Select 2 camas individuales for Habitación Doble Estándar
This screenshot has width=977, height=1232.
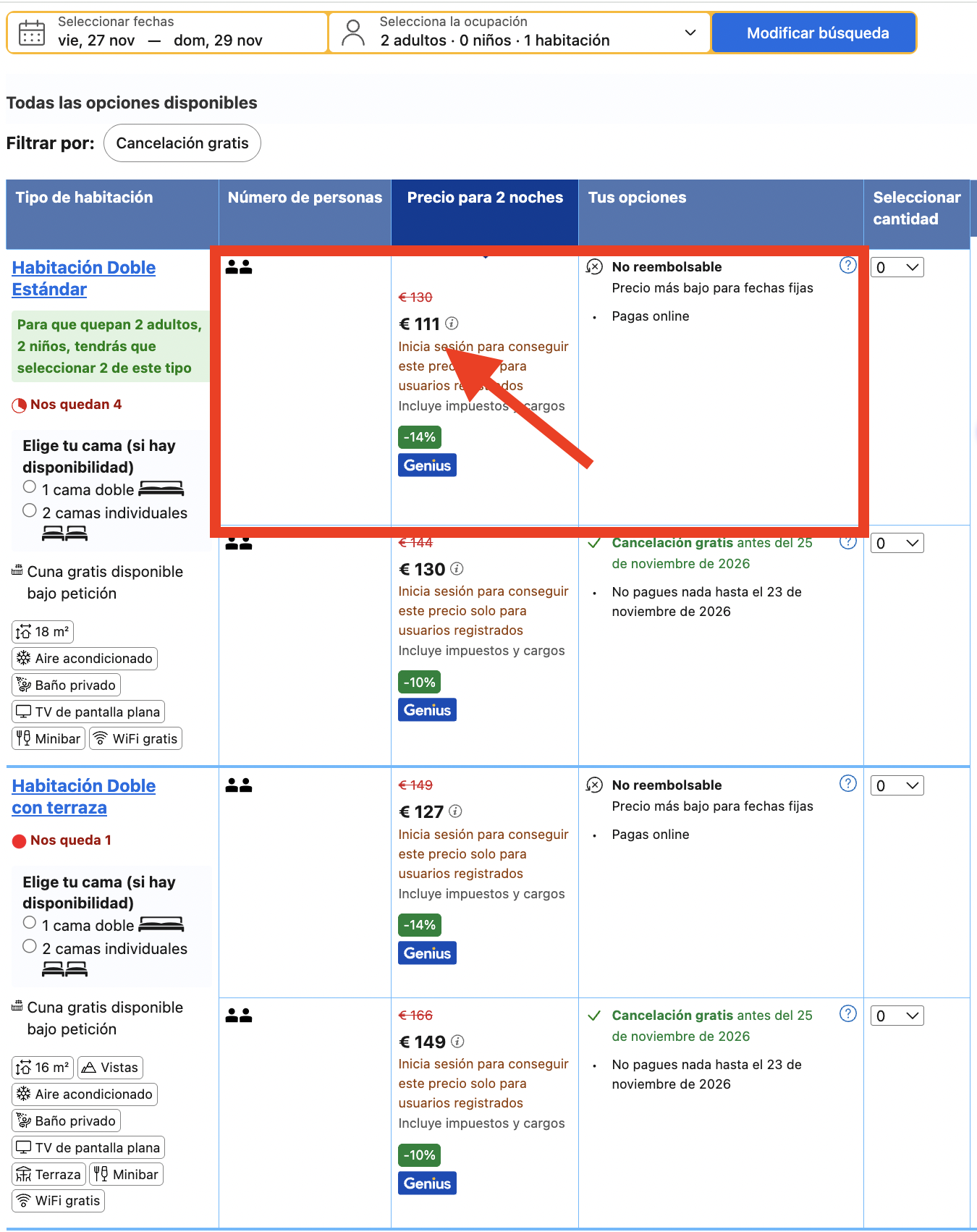pos(30,510)
